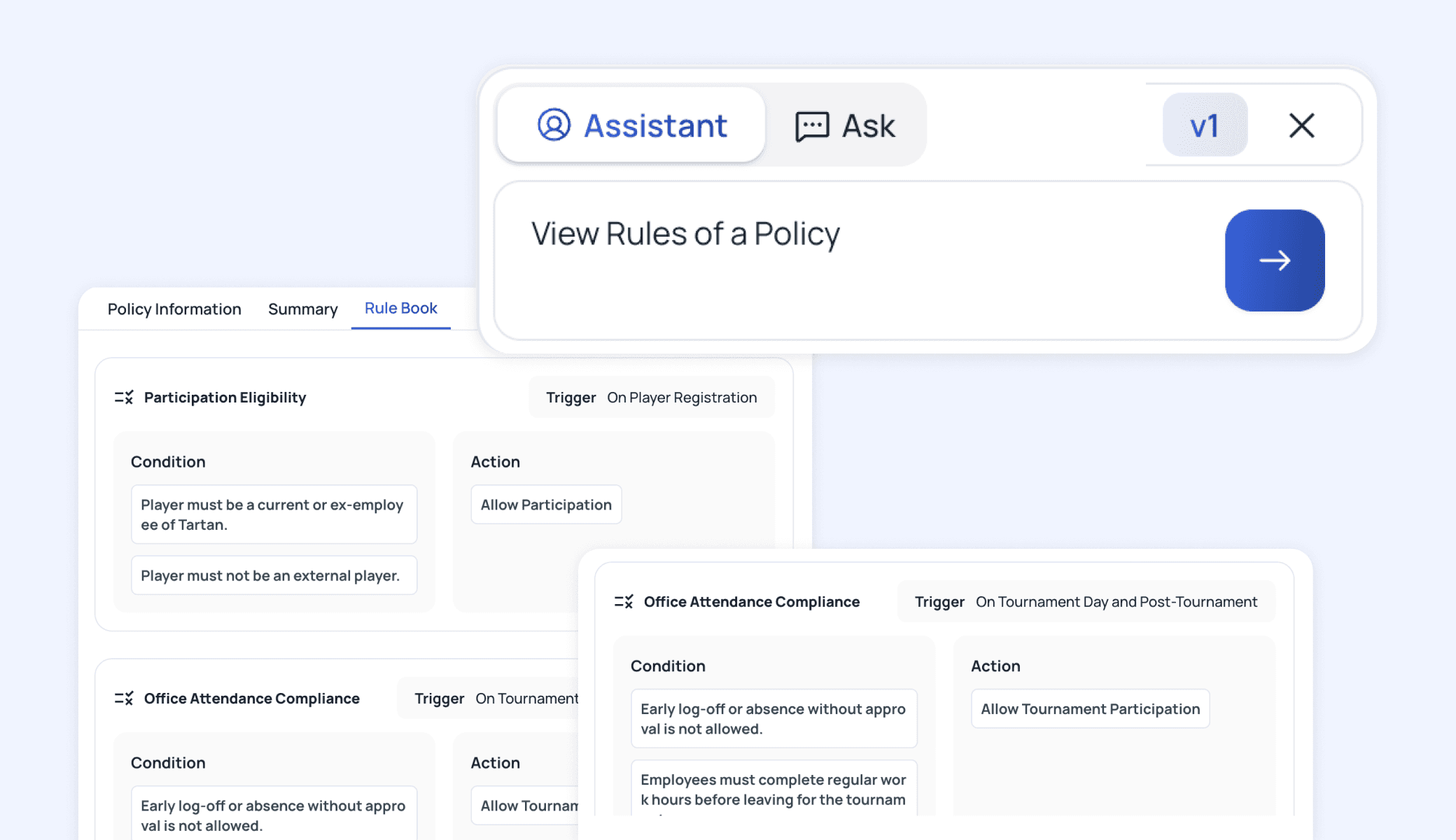Click the Trigger label in the background Office Attendance card
This screenshot has width=1456, height=840.
pyautogui.click(x=439, y=699)
